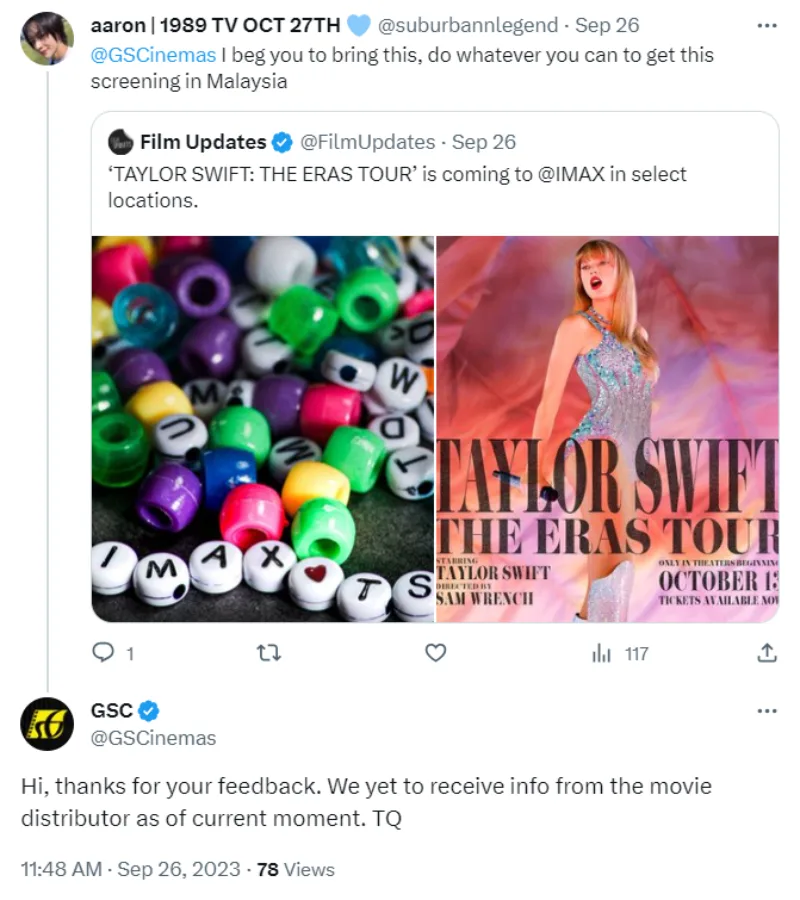The width and height of the screenshot is (800, 900).
Task: Click the @GSCinemas mention link
Action: [x=153, y=55]
